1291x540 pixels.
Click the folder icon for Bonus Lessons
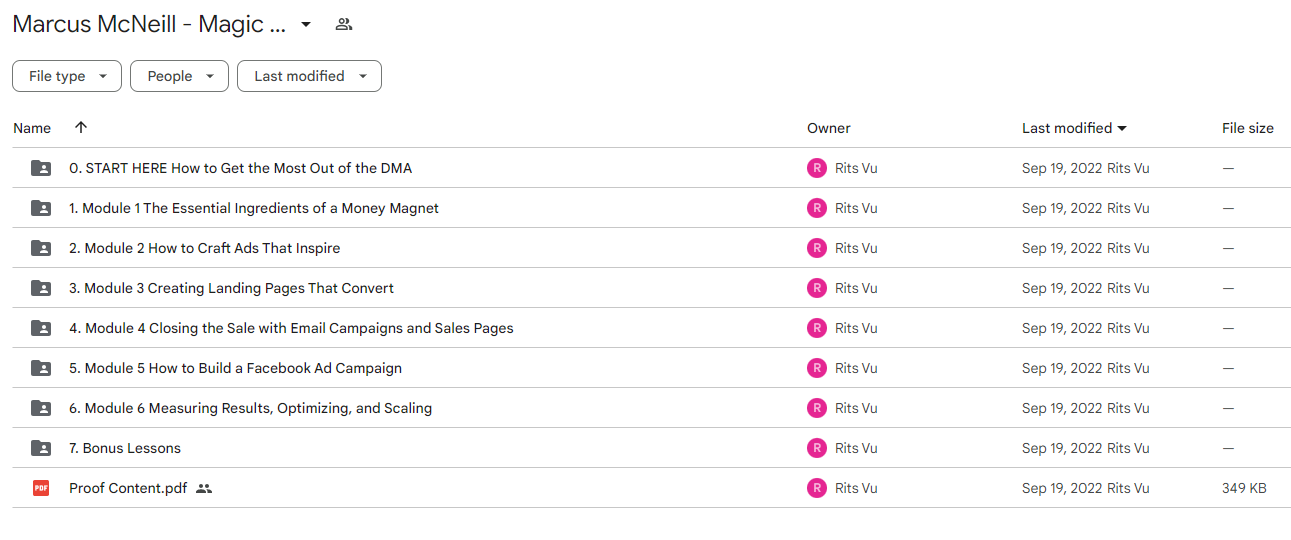click(41, 448)
